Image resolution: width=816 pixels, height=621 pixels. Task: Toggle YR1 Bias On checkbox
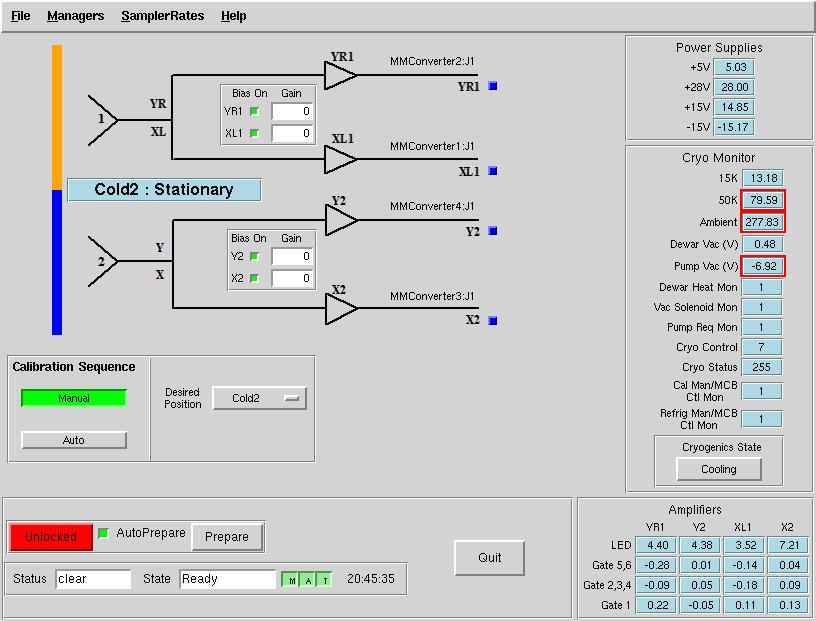point(254,111)
